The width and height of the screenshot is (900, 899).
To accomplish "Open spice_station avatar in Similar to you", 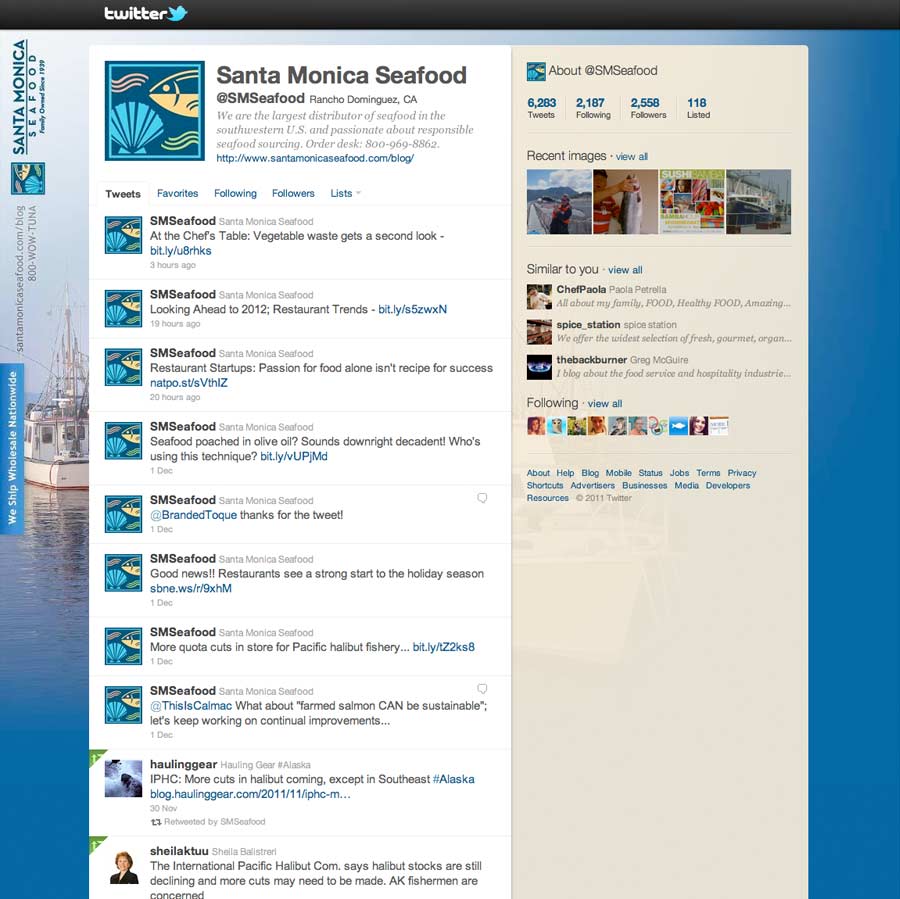I will [539, 332].
